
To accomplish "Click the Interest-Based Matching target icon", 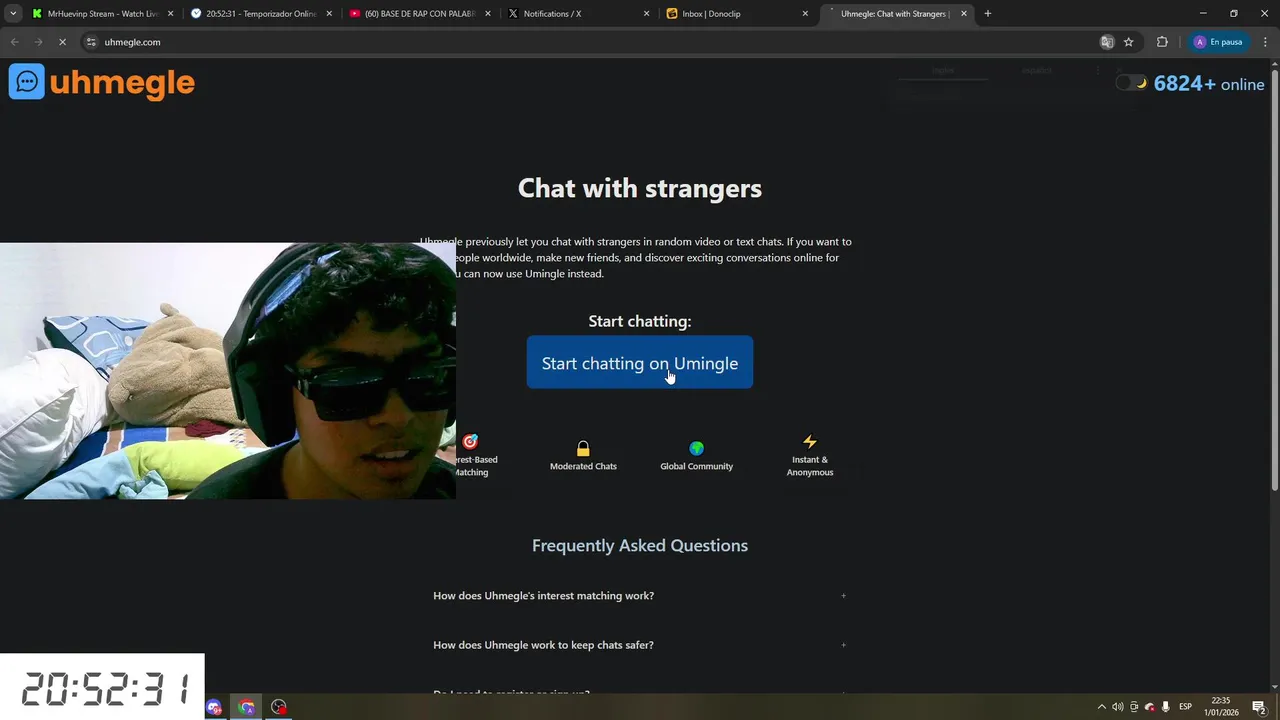I will click(471, 442).
